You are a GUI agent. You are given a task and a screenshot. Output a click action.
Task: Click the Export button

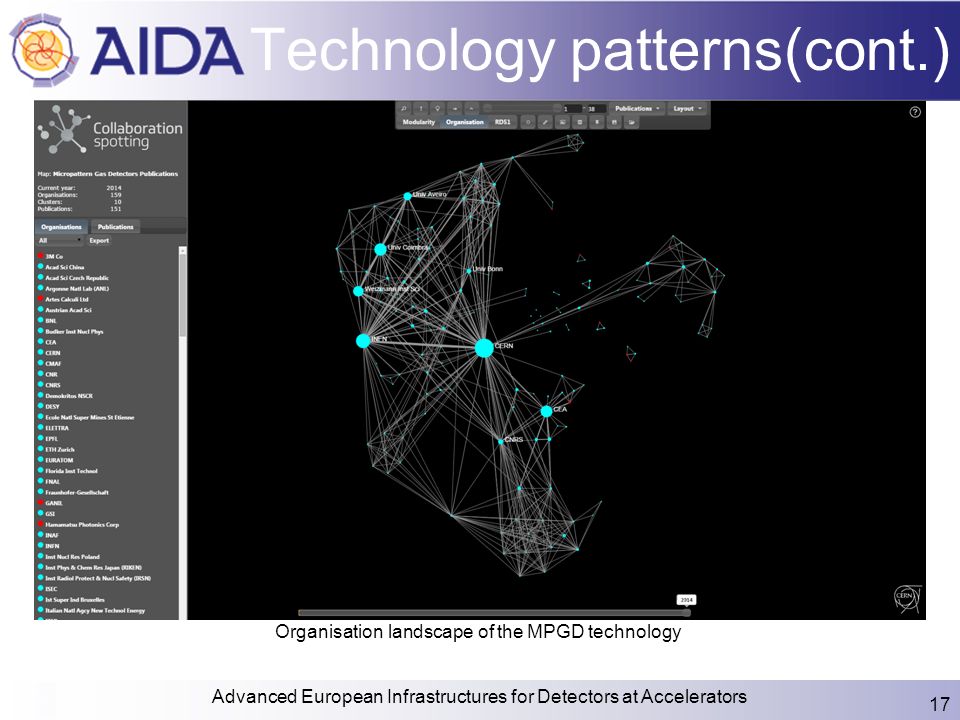click(x=99, y=241)
